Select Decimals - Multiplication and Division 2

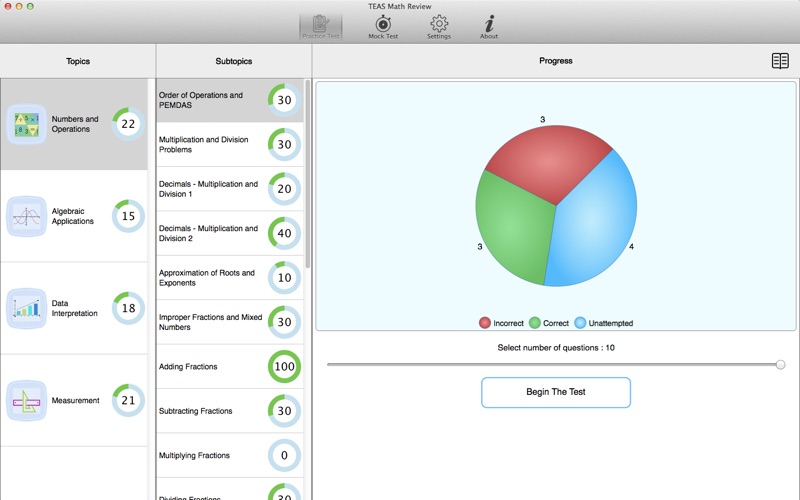230,233
